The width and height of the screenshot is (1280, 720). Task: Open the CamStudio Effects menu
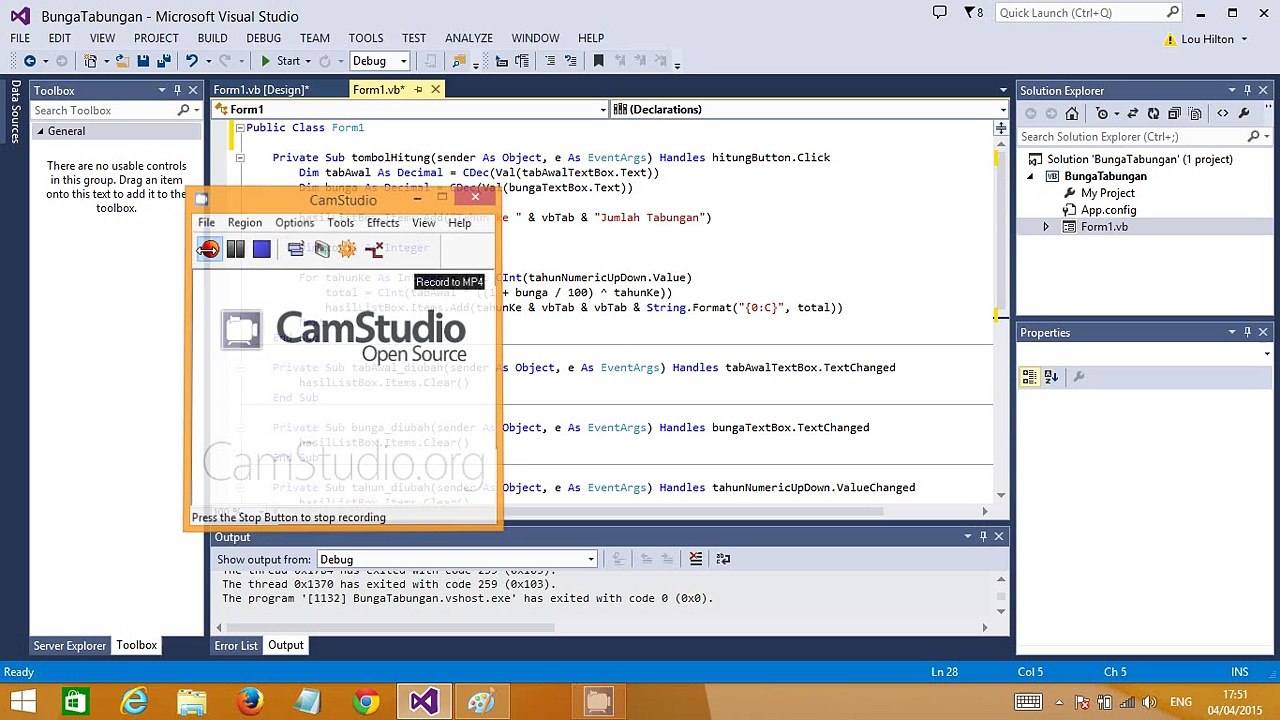coord(383,223)
